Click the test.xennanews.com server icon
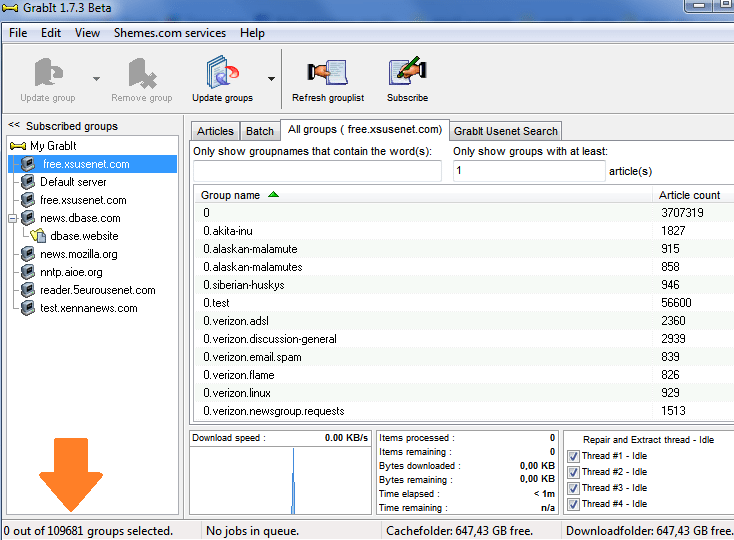This screenshot has width=734, height=540. tap(28, 307)
